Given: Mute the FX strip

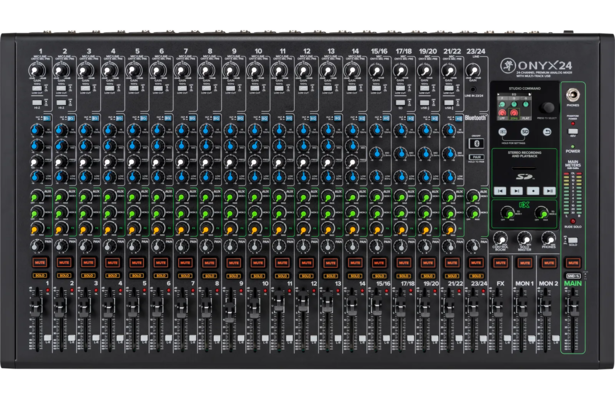Looking at the screenshot, I should [x=500, y=262].
